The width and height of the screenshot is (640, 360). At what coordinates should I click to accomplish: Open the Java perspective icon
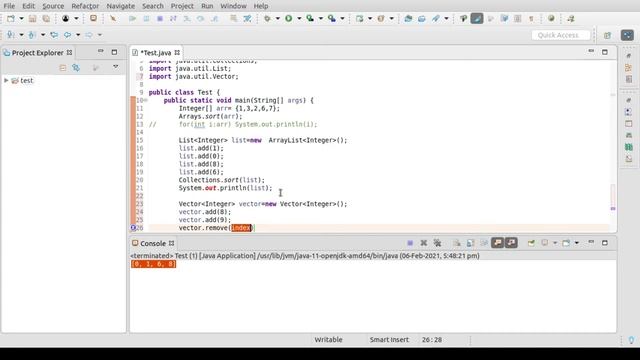[x=627, y=35]
